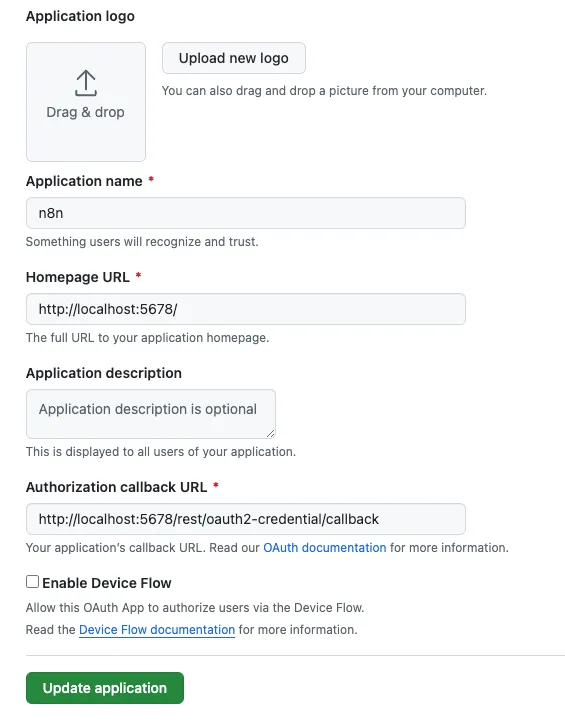Click the Authorization callback URL label
The image size is (565, 721).
point(117,487)
